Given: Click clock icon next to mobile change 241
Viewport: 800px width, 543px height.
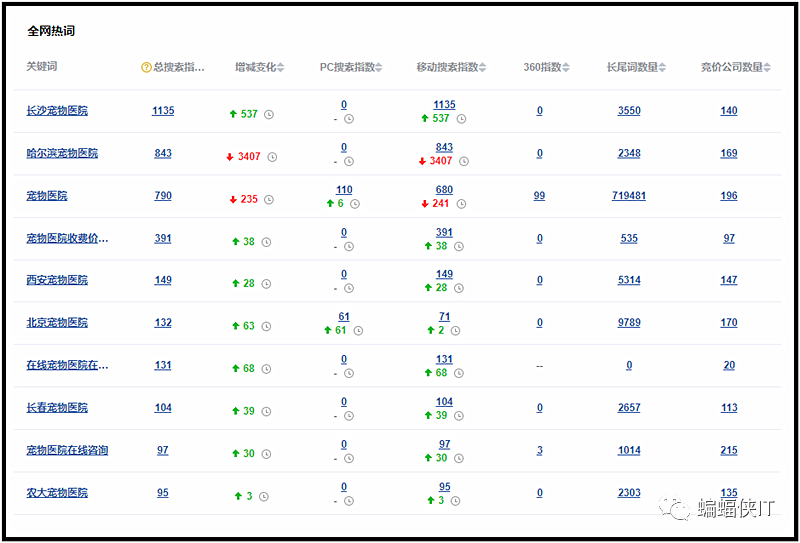Looking at the screenshot, I should (463, 204).
